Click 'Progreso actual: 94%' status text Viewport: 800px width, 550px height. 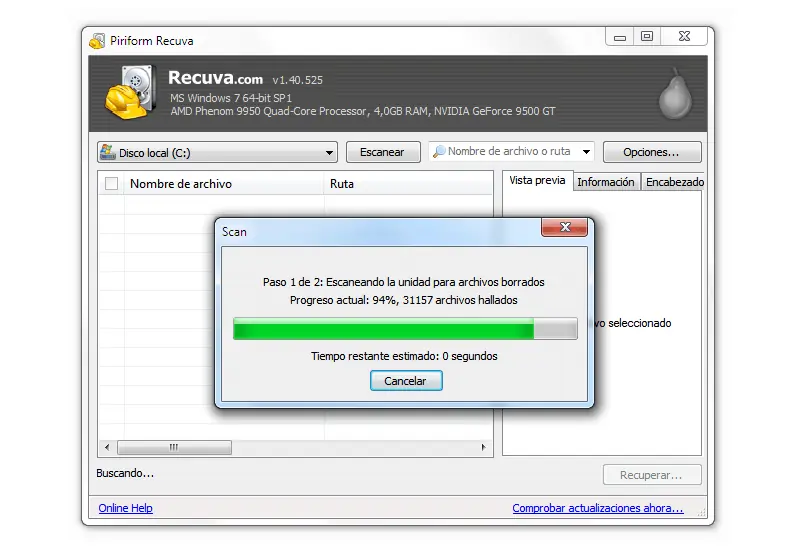click(404, 300)
